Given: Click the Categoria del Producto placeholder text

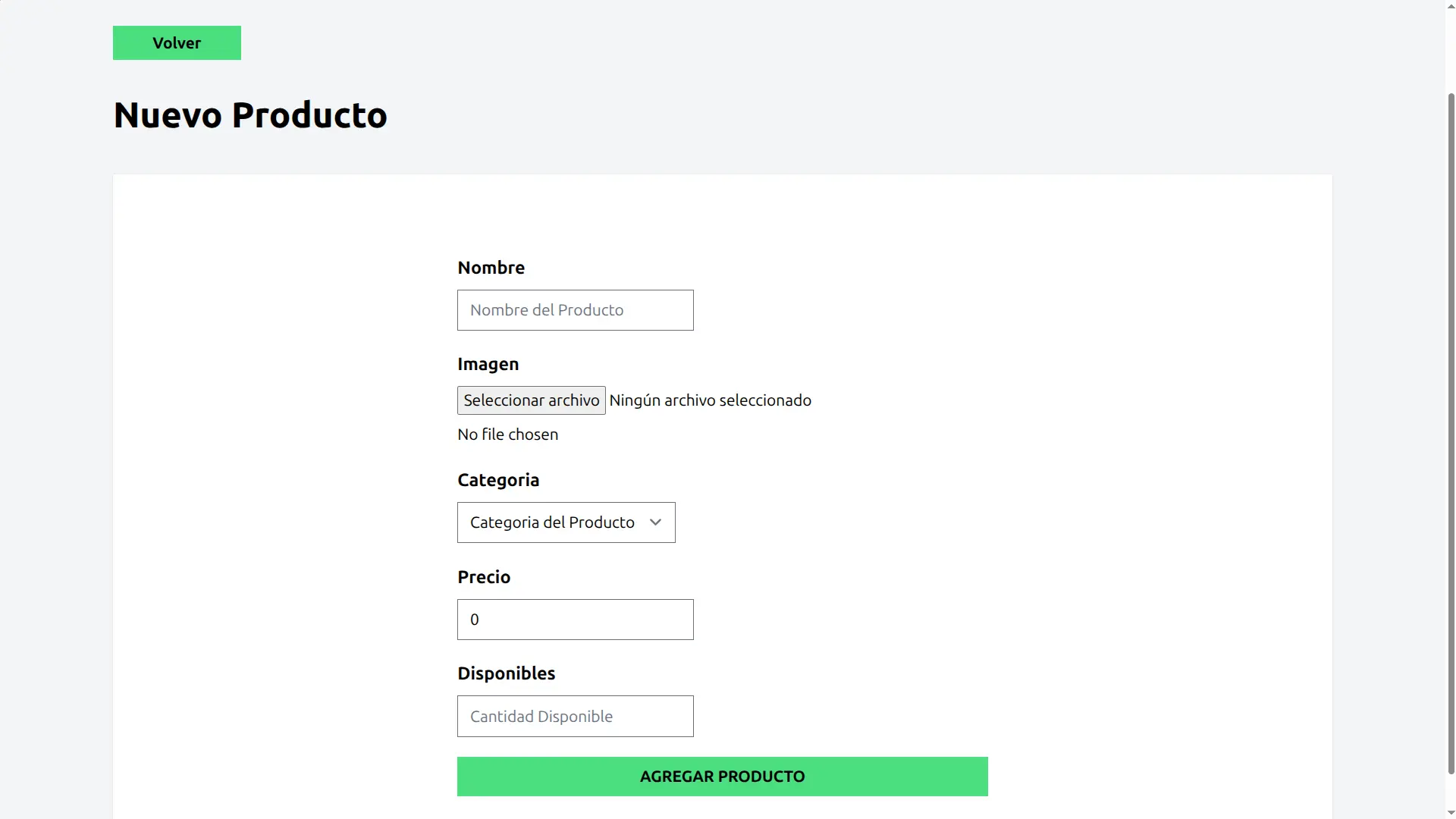Looking at the screenshot, I should [552, 522].
